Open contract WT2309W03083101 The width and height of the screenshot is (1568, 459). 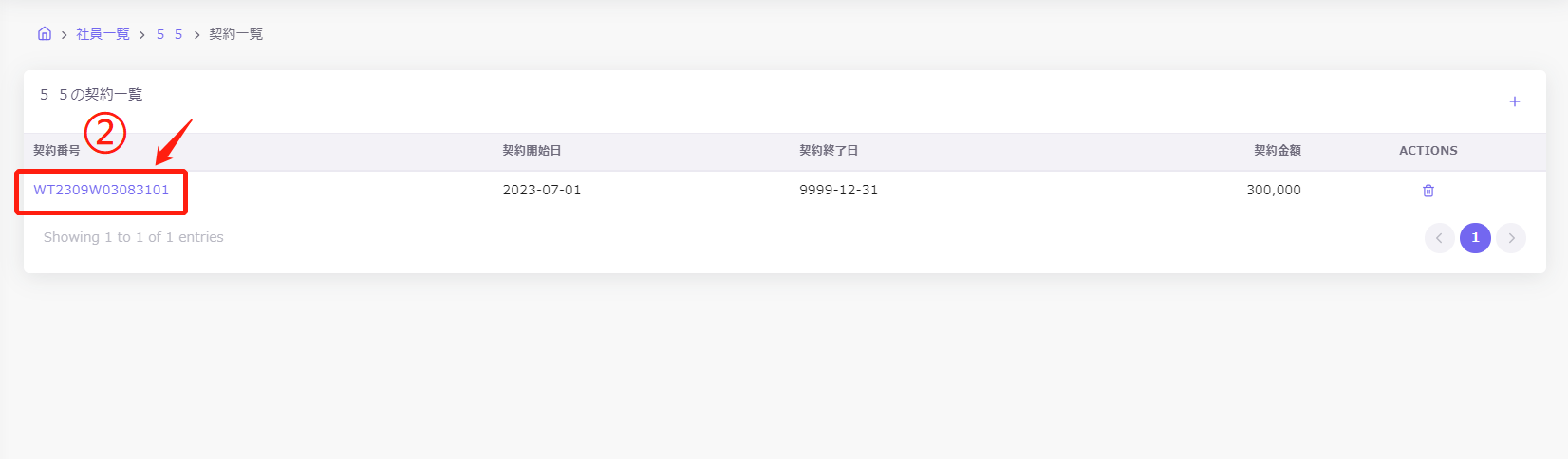(x=102, y=190)
